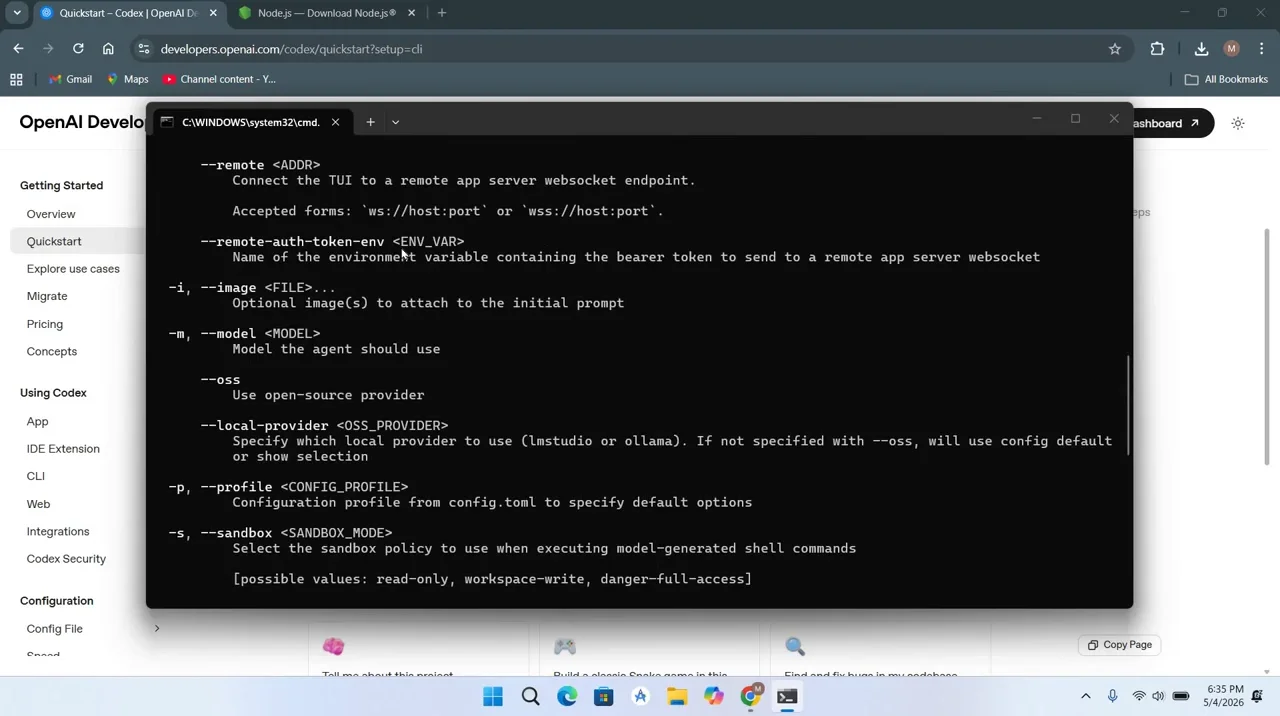Click the OpenAI Developers logo text

82,122
